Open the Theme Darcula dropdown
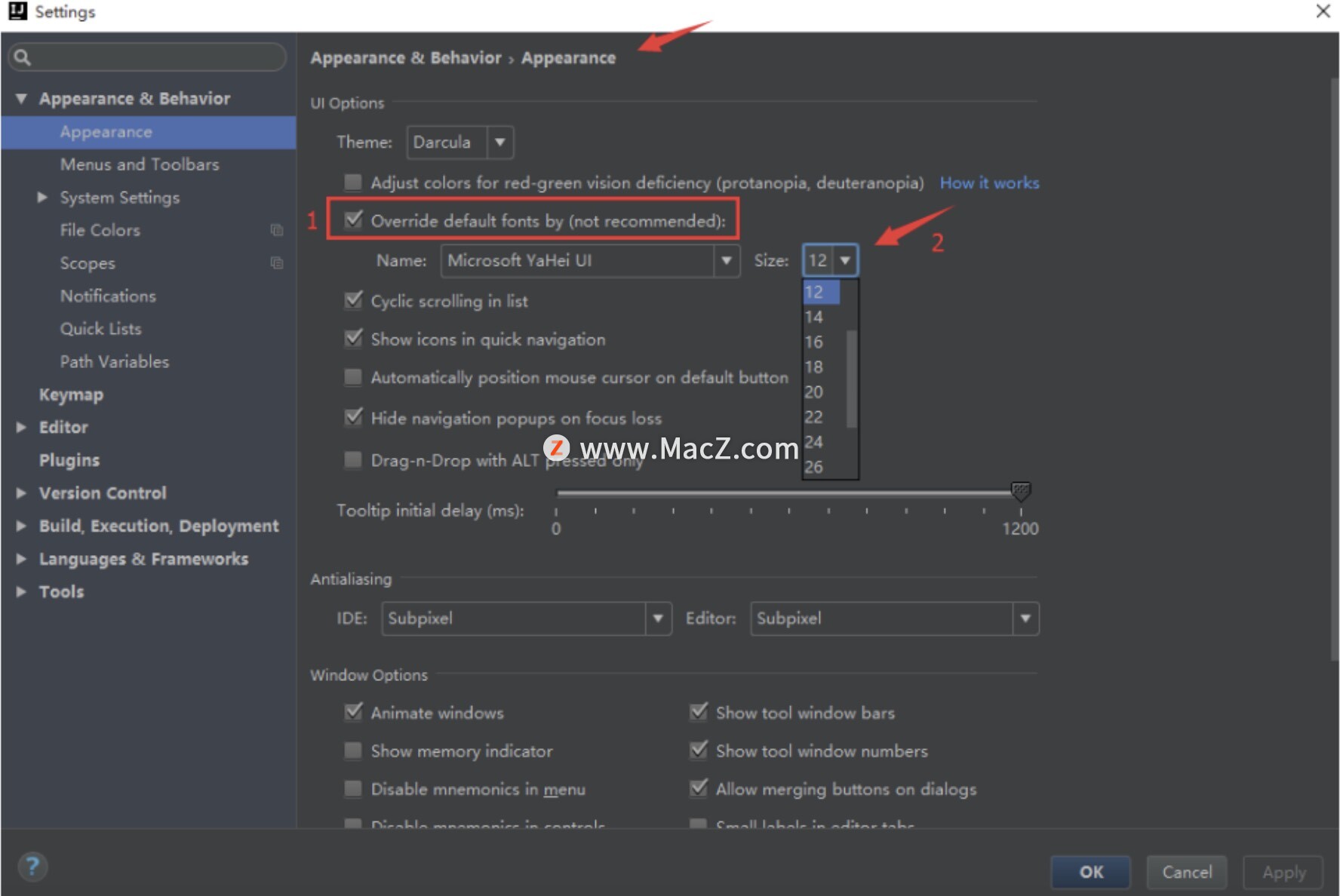This screenshot has height=896, width=1340. tap(460, 143)
